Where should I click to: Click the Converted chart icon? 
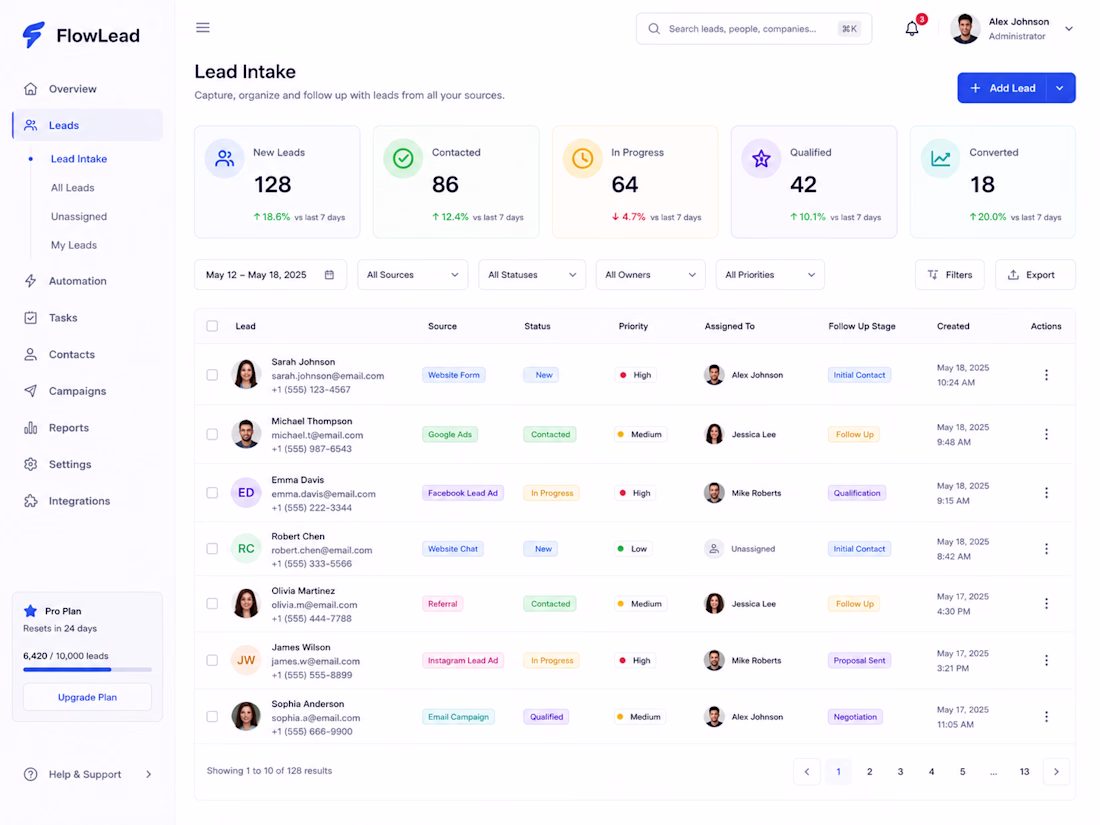pos(940,159)
